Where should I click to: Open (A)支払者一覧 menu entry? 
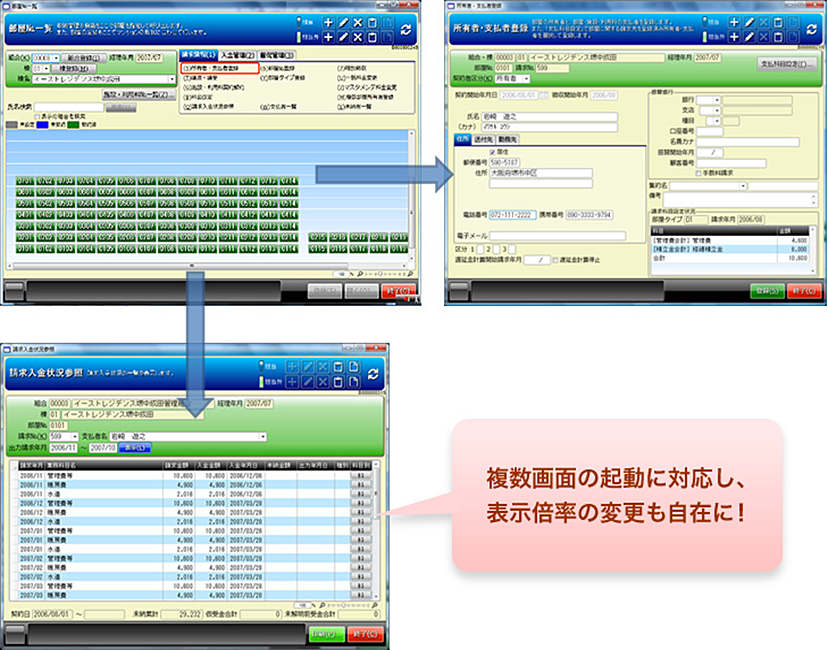278,106
